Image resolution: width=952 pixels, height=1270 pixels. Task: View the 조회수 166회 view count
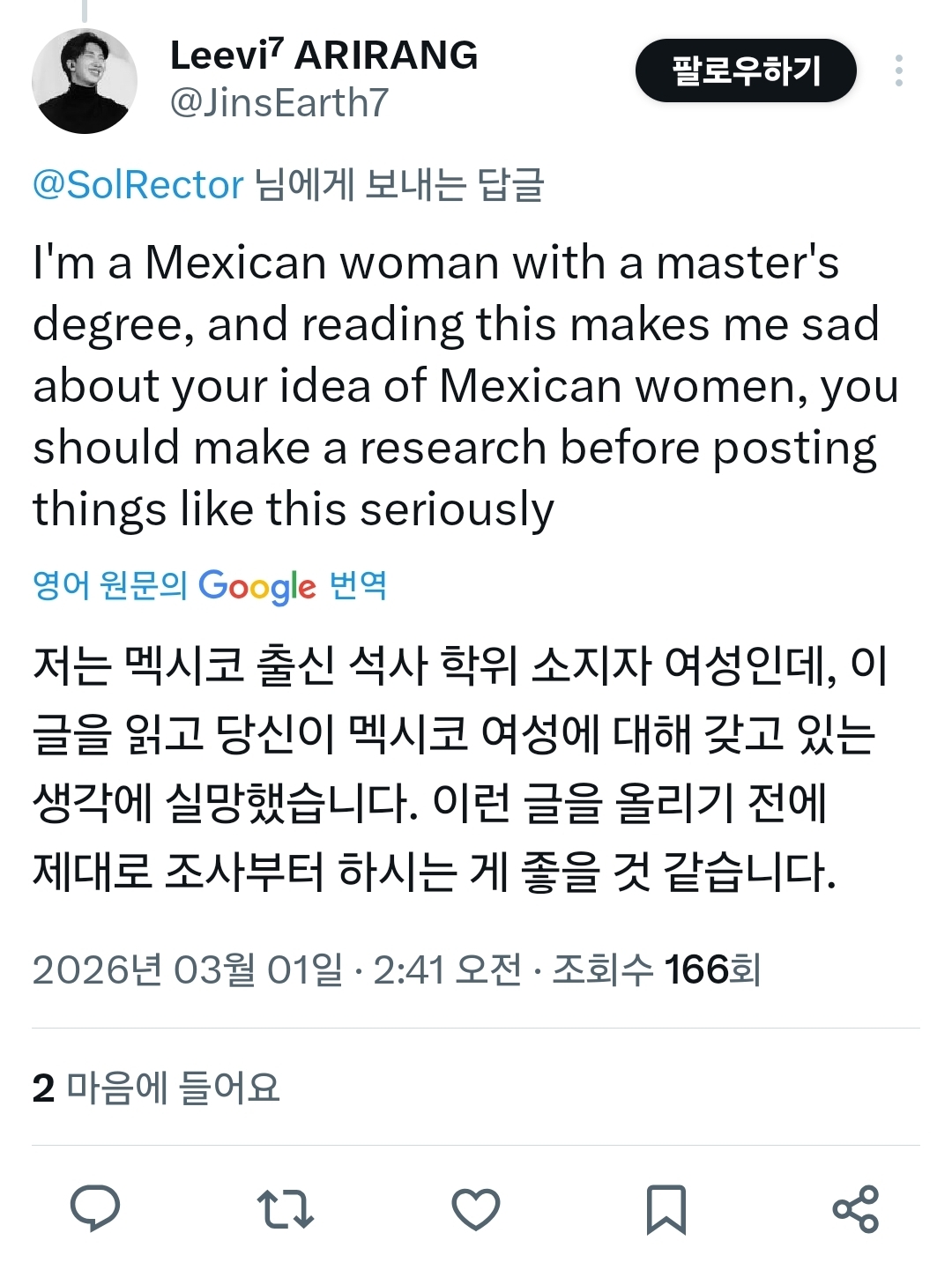click(x=656, y=970)
